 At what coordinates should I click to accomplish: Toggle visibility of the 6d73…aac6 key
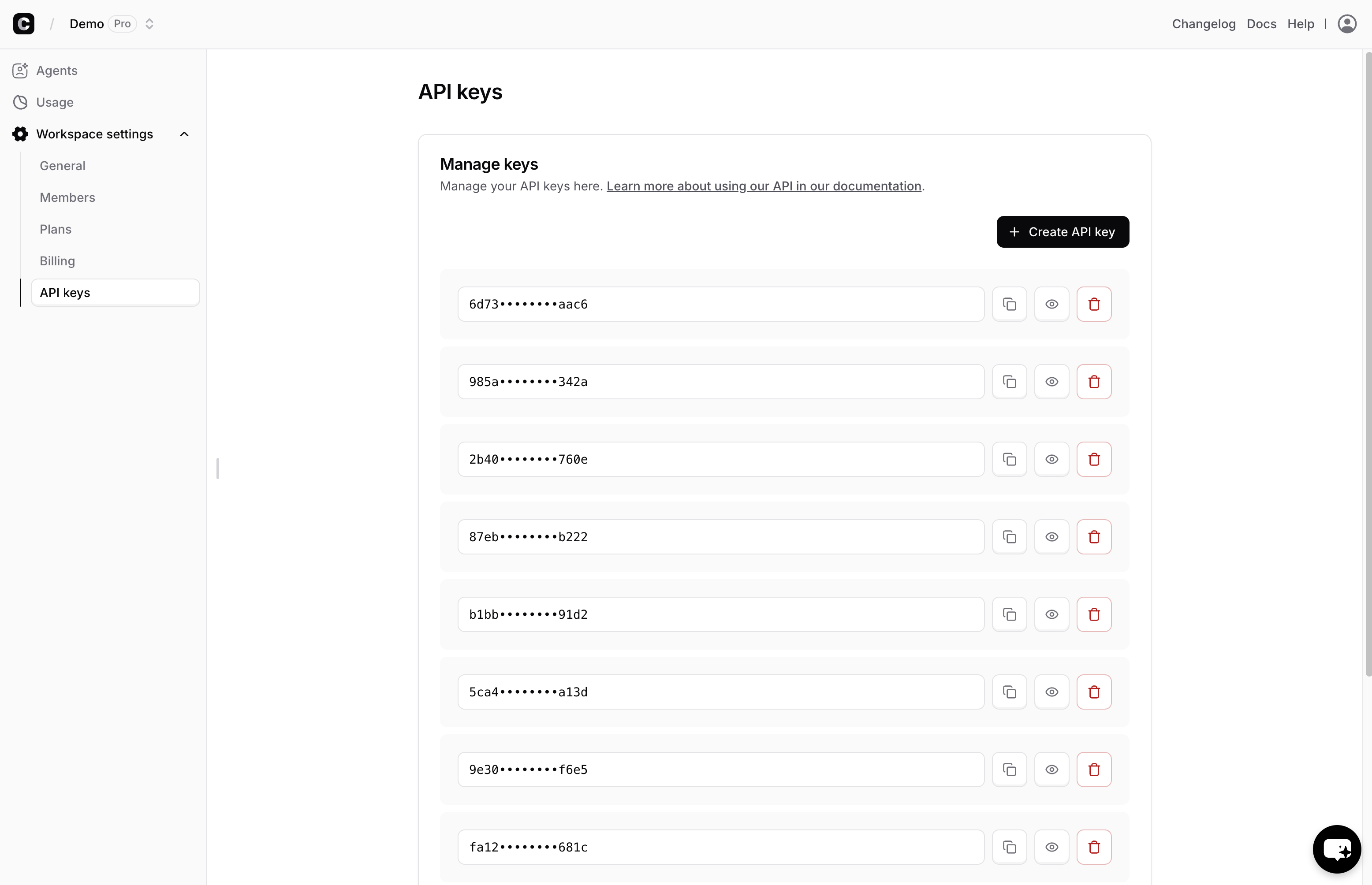pos(1051,304)
